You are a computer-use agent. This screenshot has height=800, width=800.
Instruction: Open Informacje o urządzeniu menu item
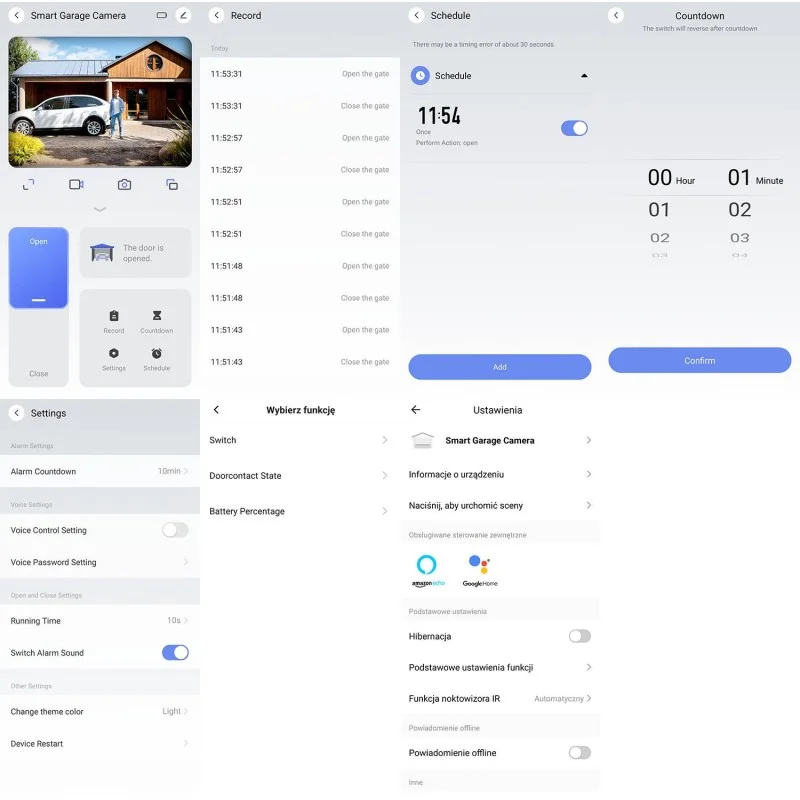[500, 474]
